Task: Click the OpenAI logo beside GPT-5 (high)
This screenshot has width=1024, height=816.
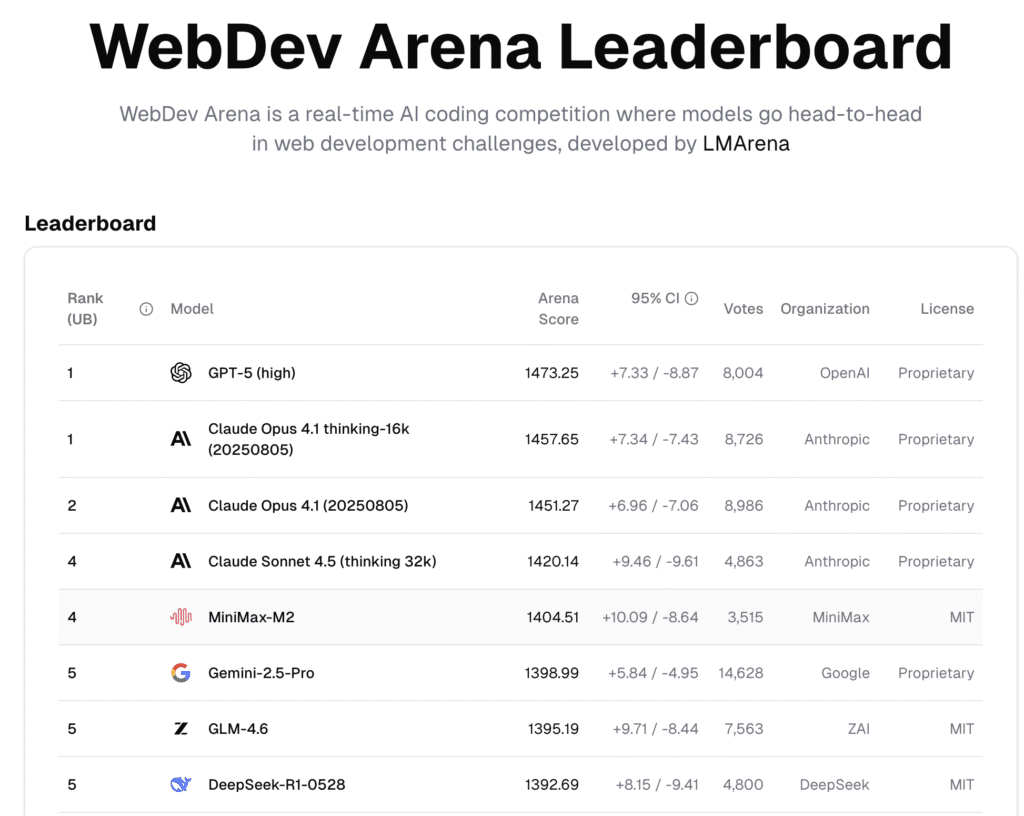Action: click(x=181, y=373)
